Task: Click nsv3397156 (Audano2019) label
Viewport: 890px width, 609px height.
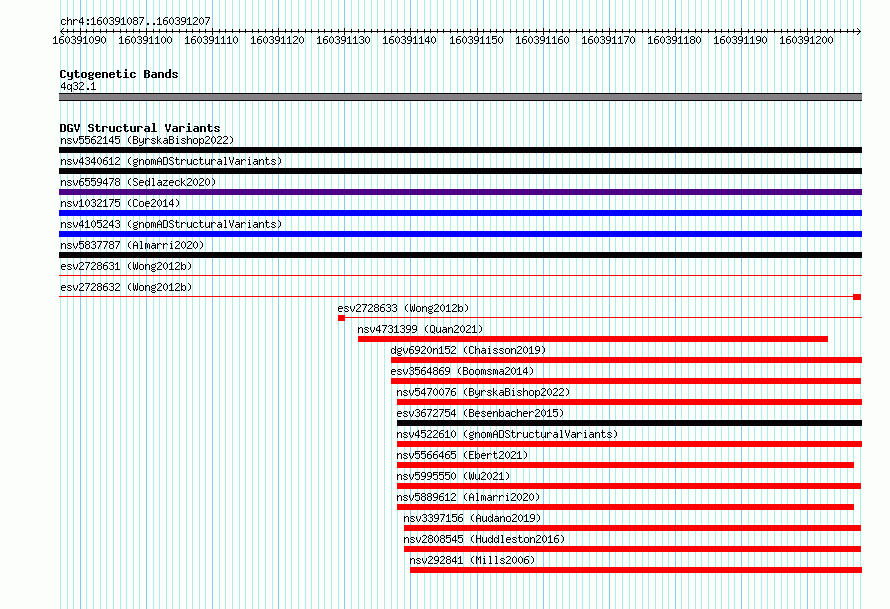Action: click(472, 518)
